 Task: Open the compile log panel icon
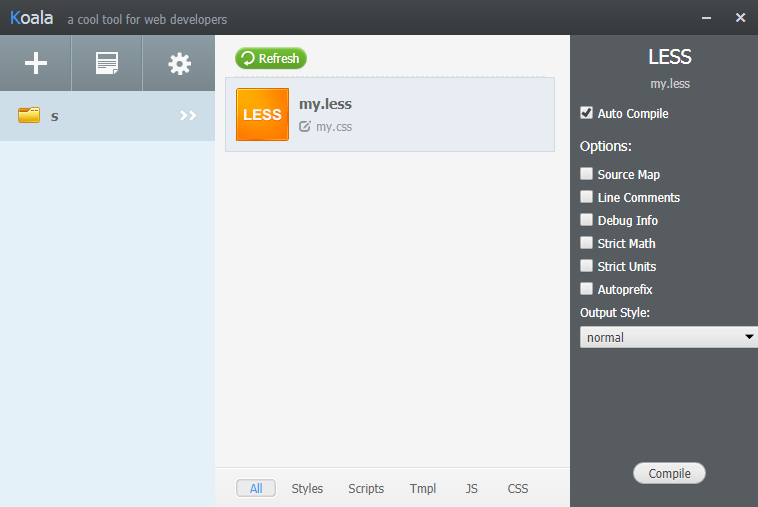107,63
